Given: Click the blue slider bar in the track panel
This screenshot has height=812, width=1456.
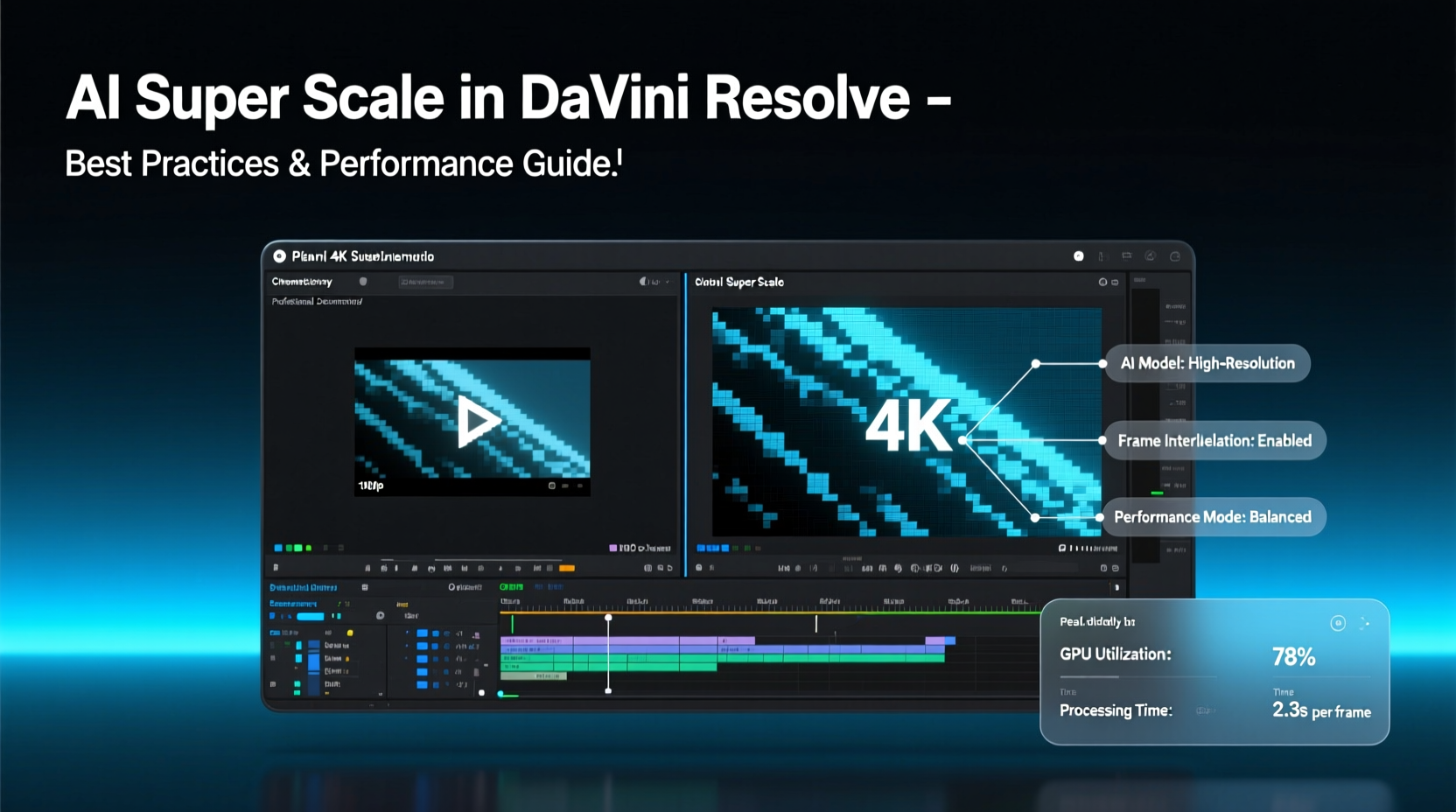Looking at the screenshot, I should tap(311, 616).
